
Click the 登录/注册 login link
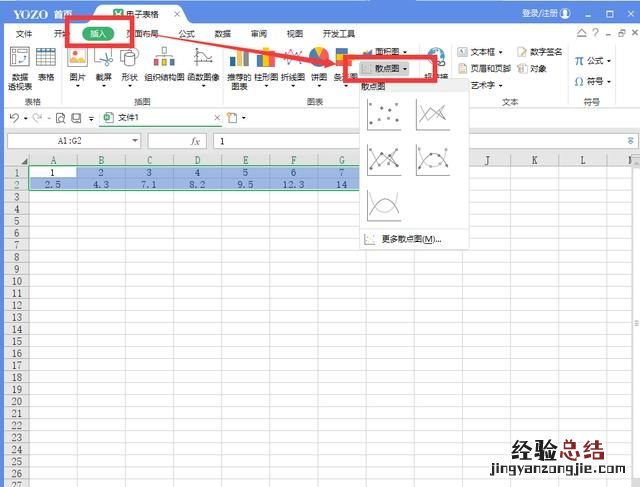540,13
